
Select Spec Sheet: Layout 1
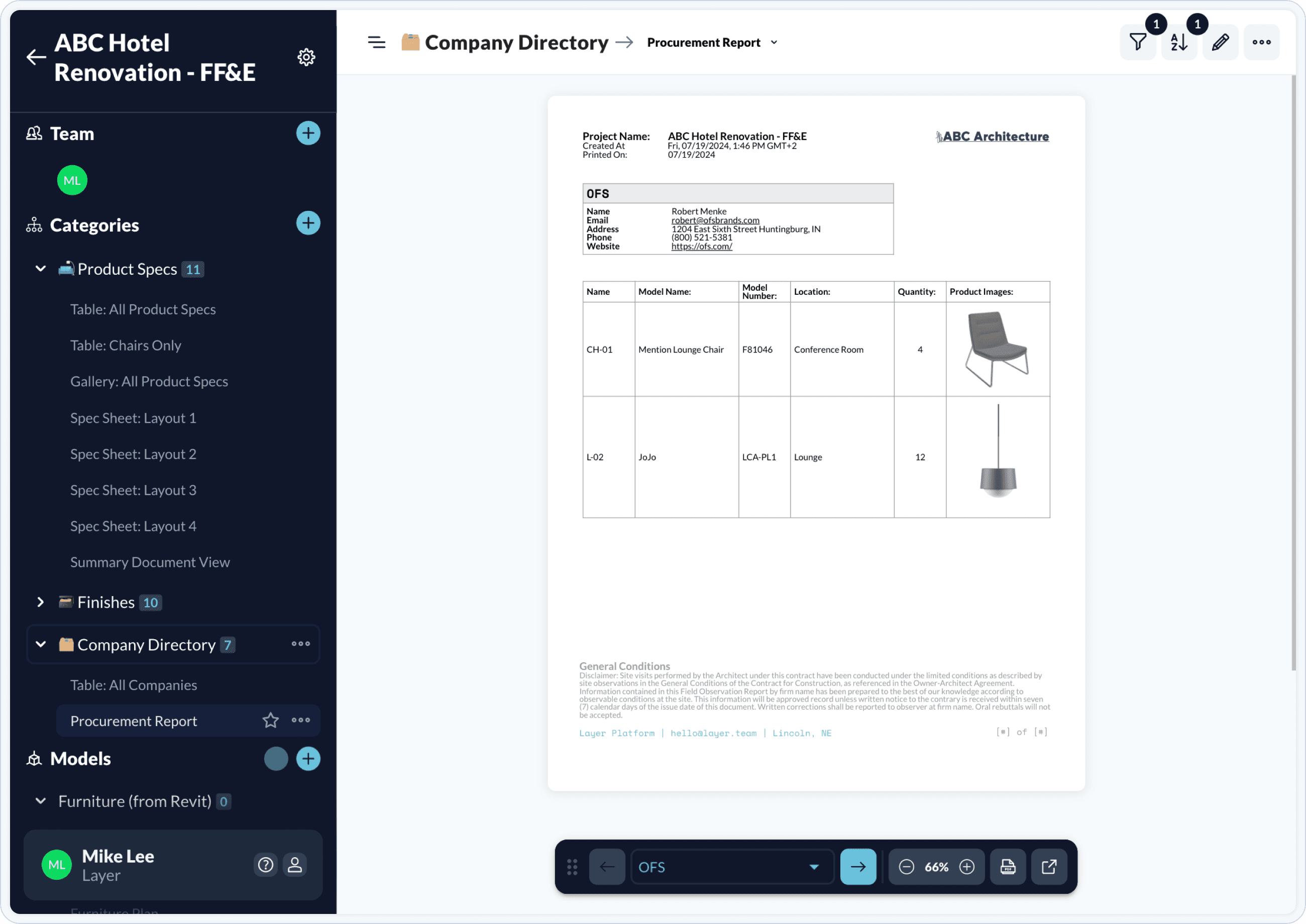pyautogui.click(x=133, y=418)
